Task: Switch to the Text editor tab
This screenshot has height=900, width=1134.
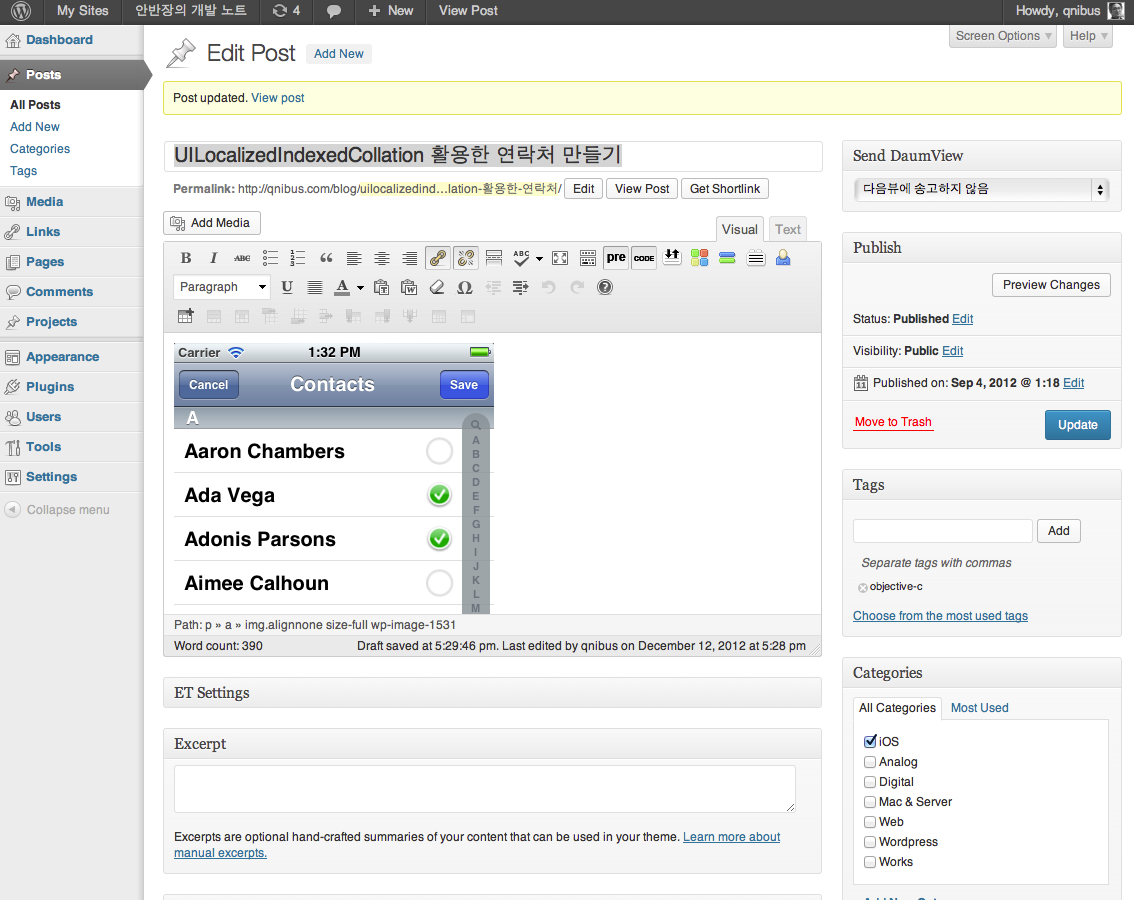Action: pyautogui.click(x=788, y=229)
